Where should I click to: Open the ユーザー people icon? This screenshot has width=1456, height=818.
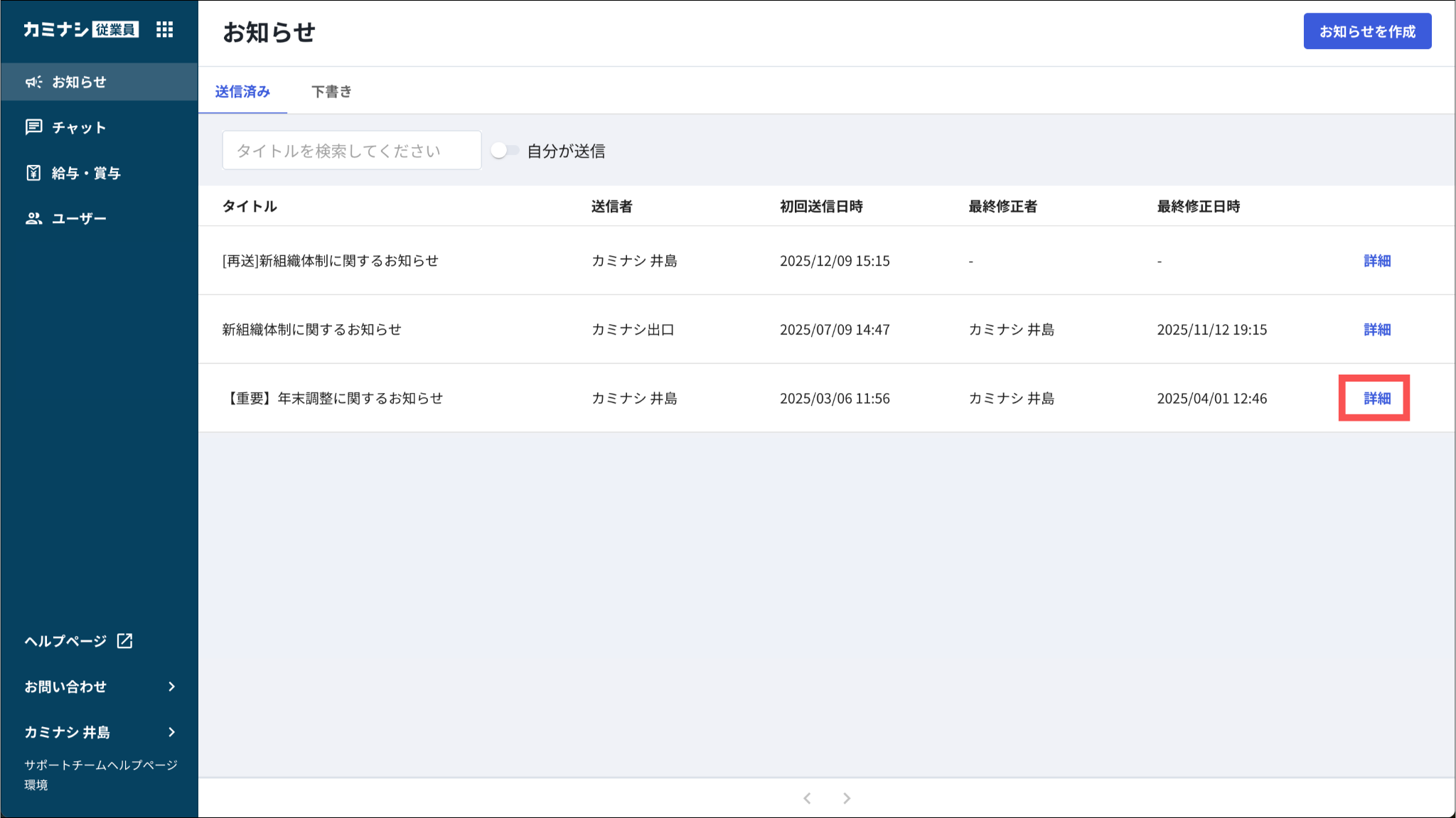33,218
